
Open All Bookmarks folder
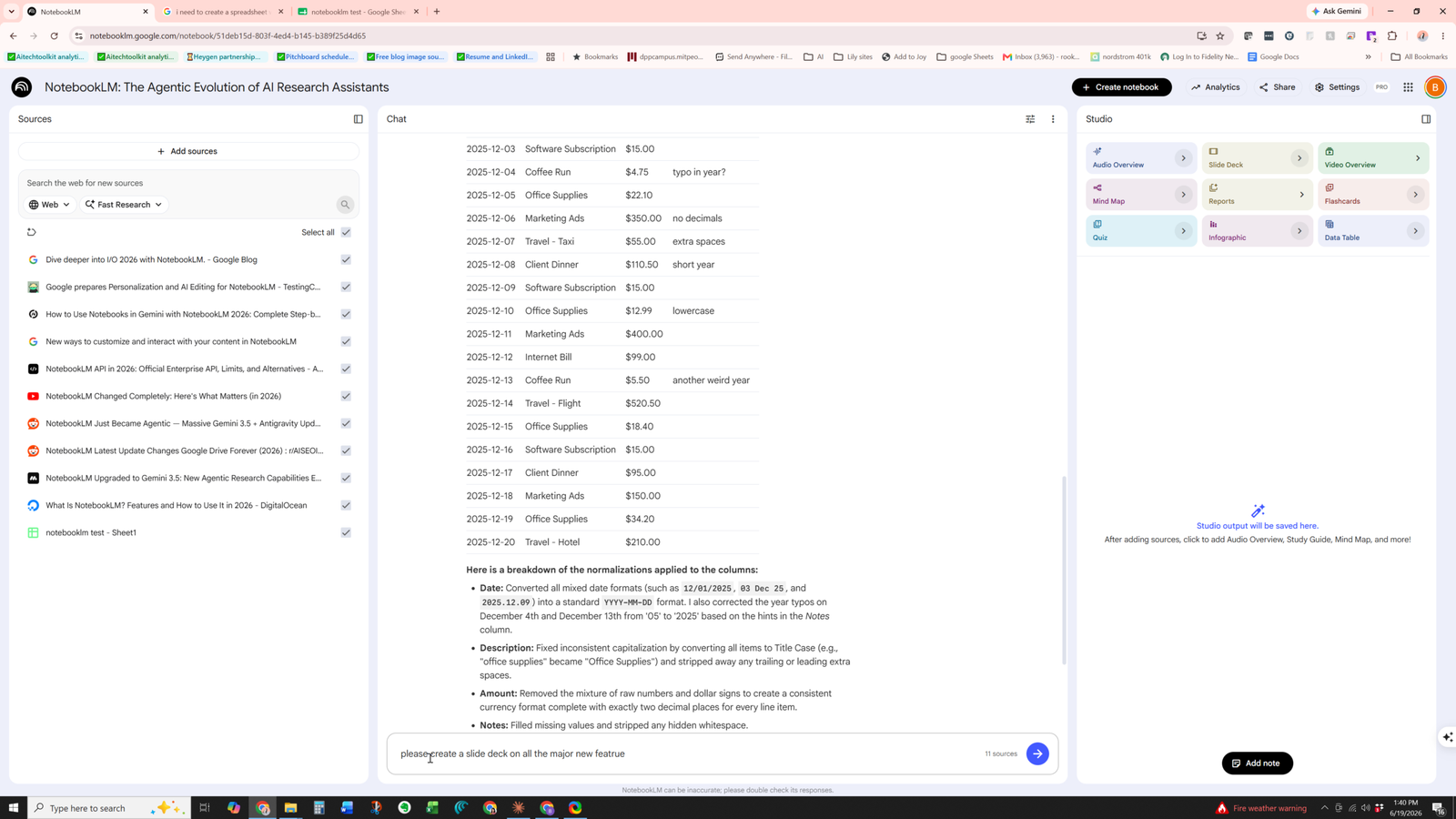1419,56
